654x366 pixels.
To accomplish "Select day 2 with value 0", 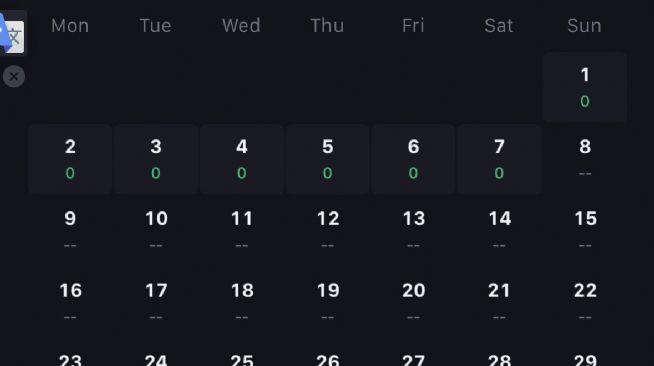I will [x=70, y=159].
